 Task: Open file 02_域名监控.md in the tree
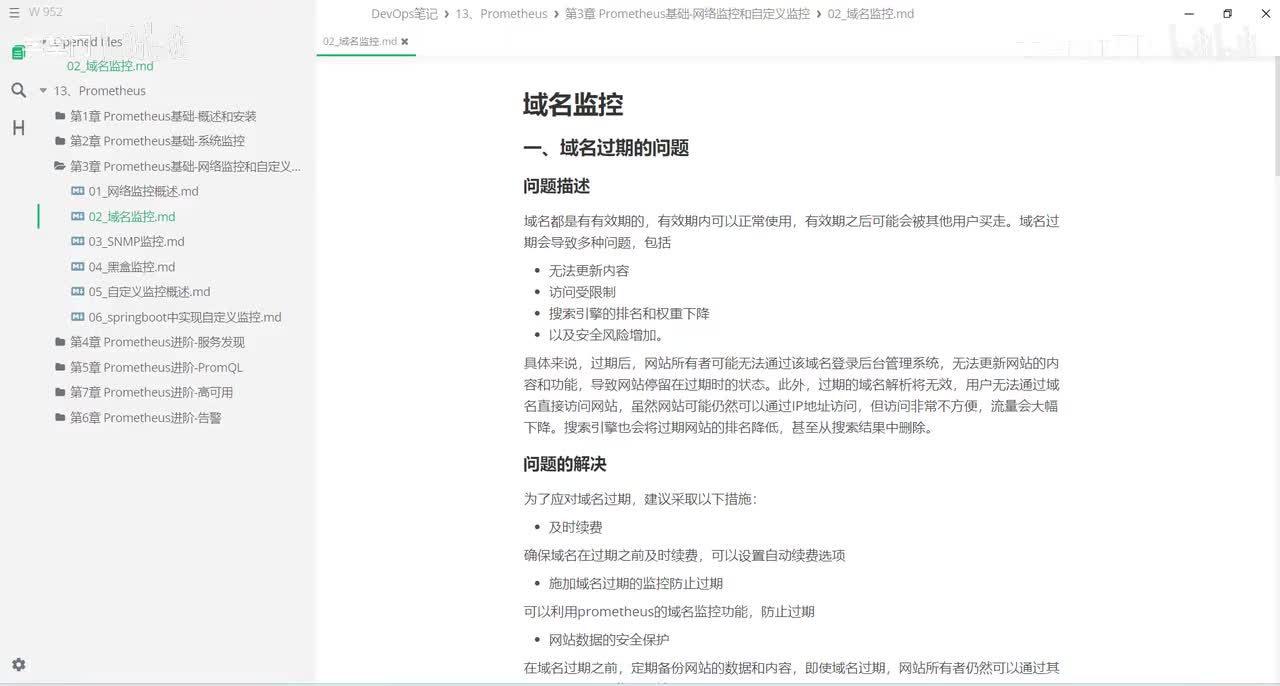tap(132, 216)
